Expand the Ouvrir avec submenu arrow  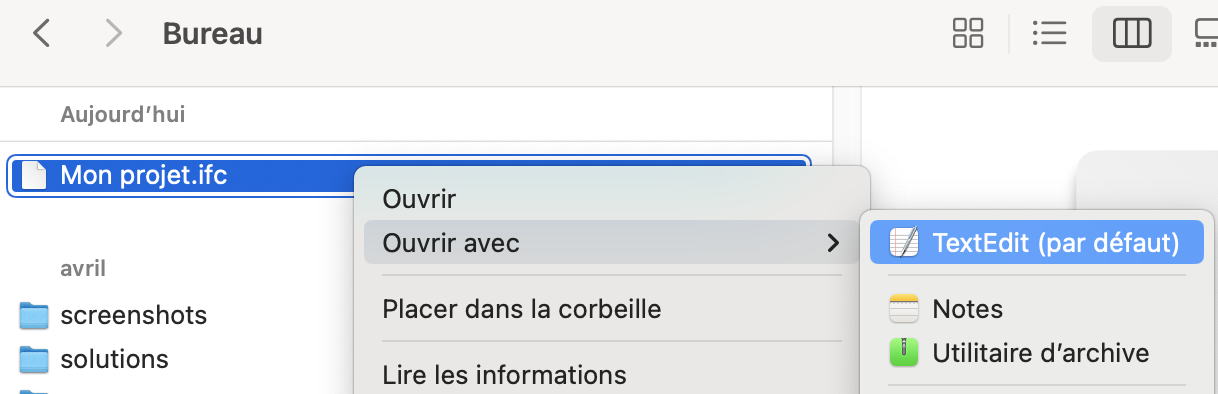pos(833,242)
